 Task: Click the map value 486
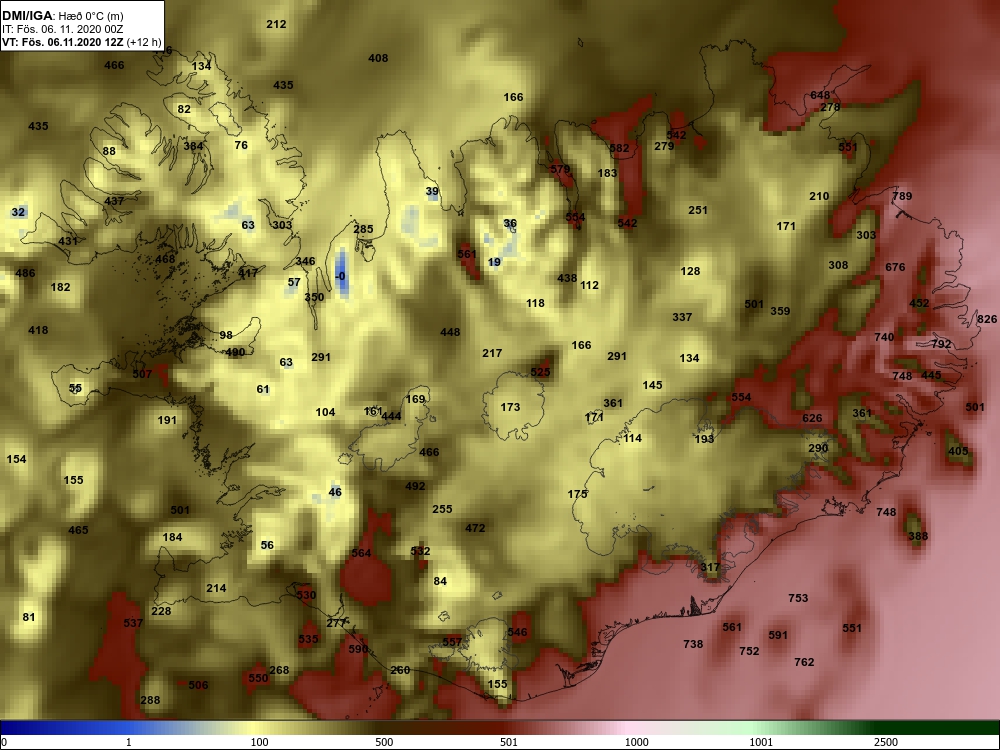26,273
